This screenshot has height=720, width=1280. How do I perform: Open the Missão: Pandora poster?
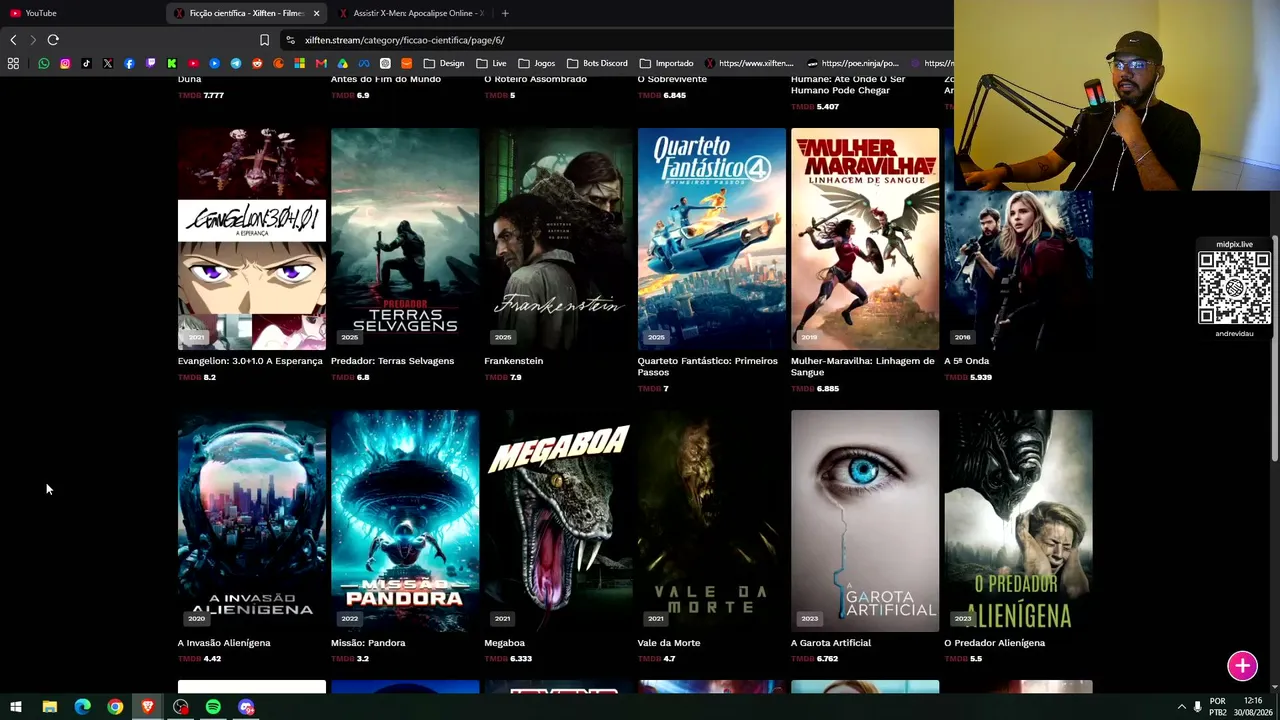click(405, 521)
